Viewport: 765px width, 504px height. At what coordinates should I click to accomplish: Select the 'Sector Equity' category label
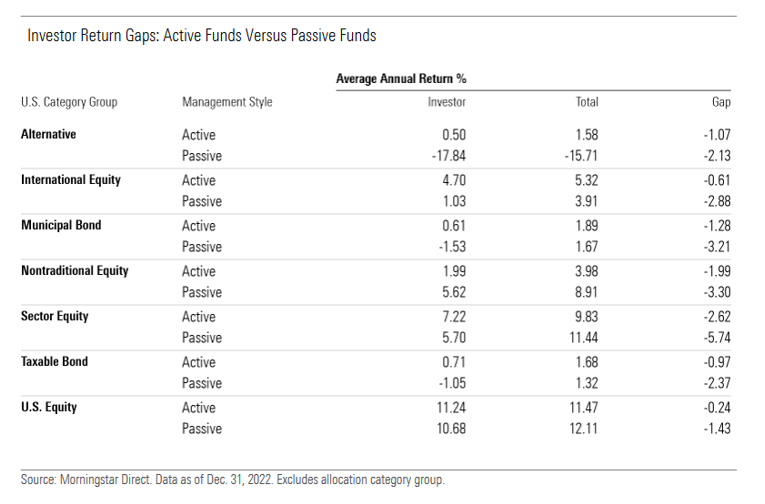pos(54,316)
